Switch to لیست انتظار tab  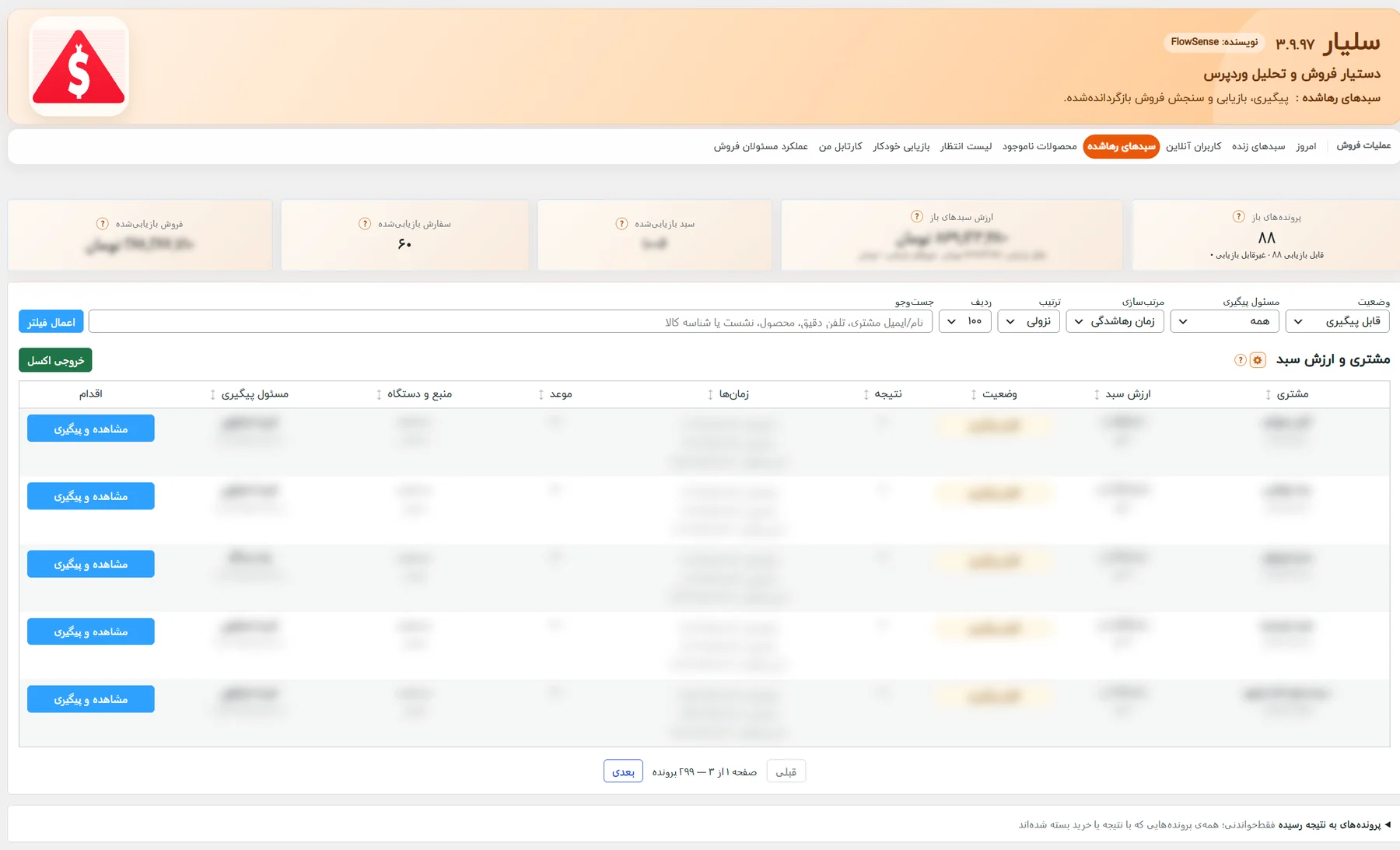[966, 146]
